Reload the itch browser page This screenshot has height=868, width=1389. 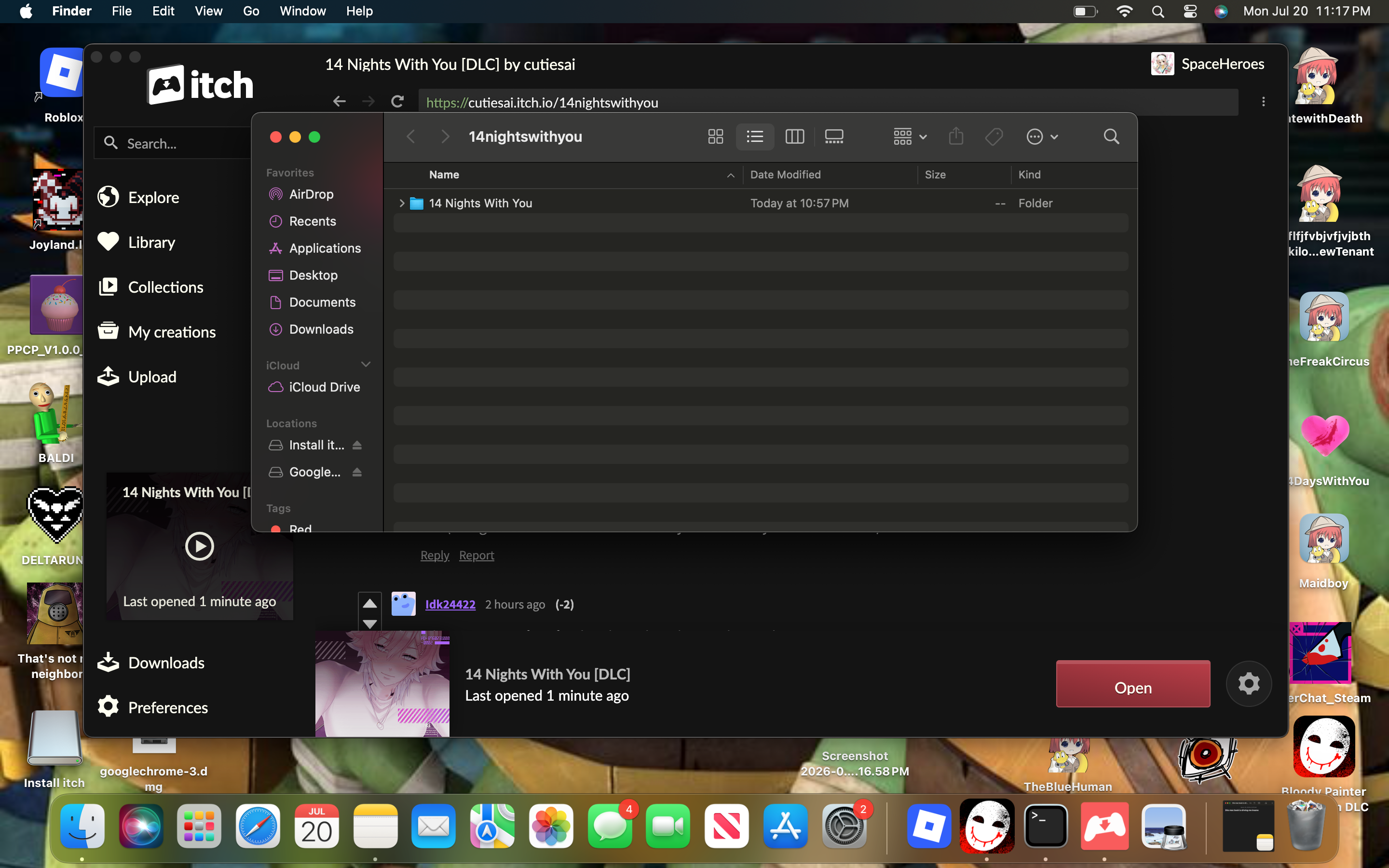pyautogui.click(x=397, y=102)
